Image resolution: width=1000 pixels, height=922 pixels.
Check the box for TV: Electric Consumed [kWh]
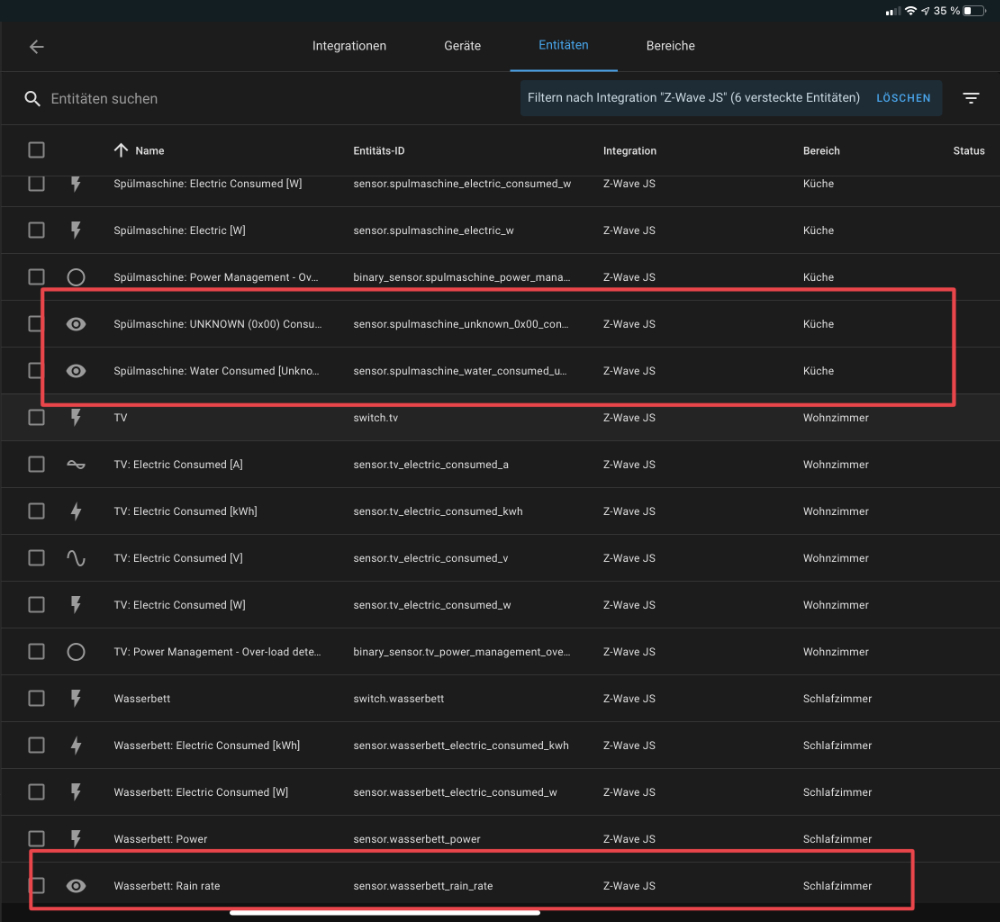[36, 511]
